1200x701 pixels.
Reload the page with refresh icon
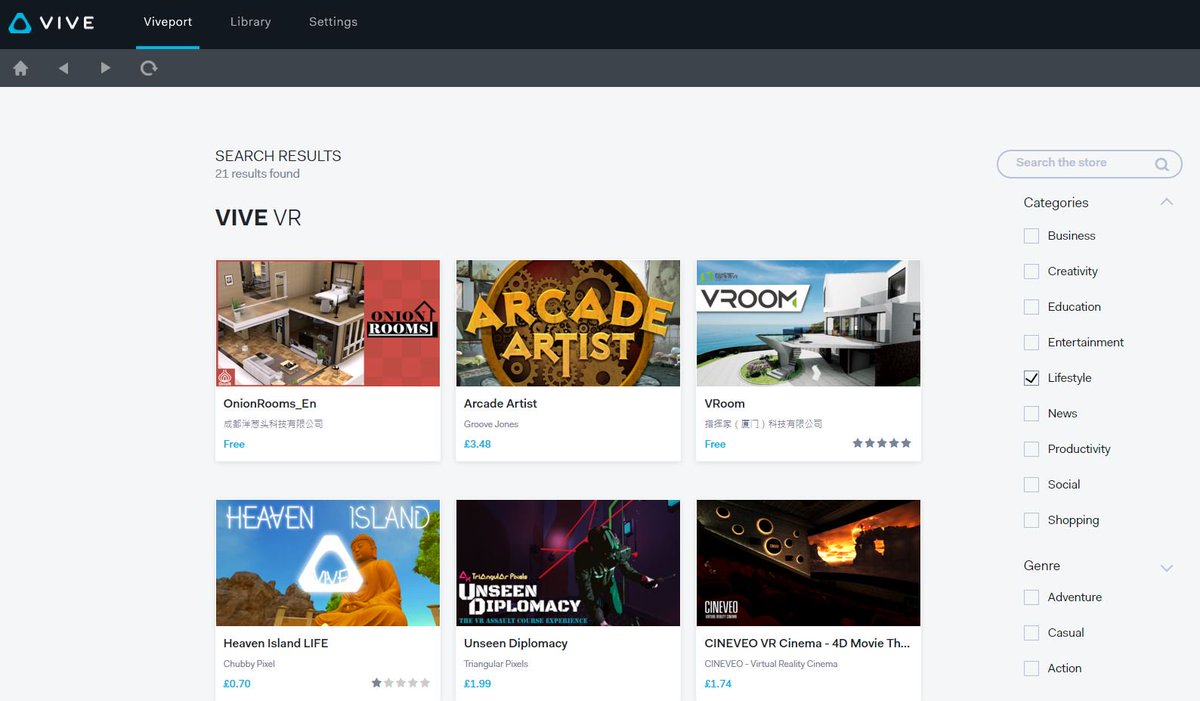[149, 69]
